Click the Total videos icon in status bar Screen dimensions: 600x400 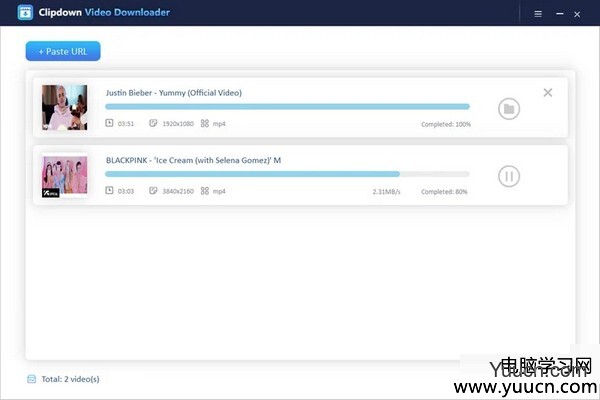[x=32, y=379]
